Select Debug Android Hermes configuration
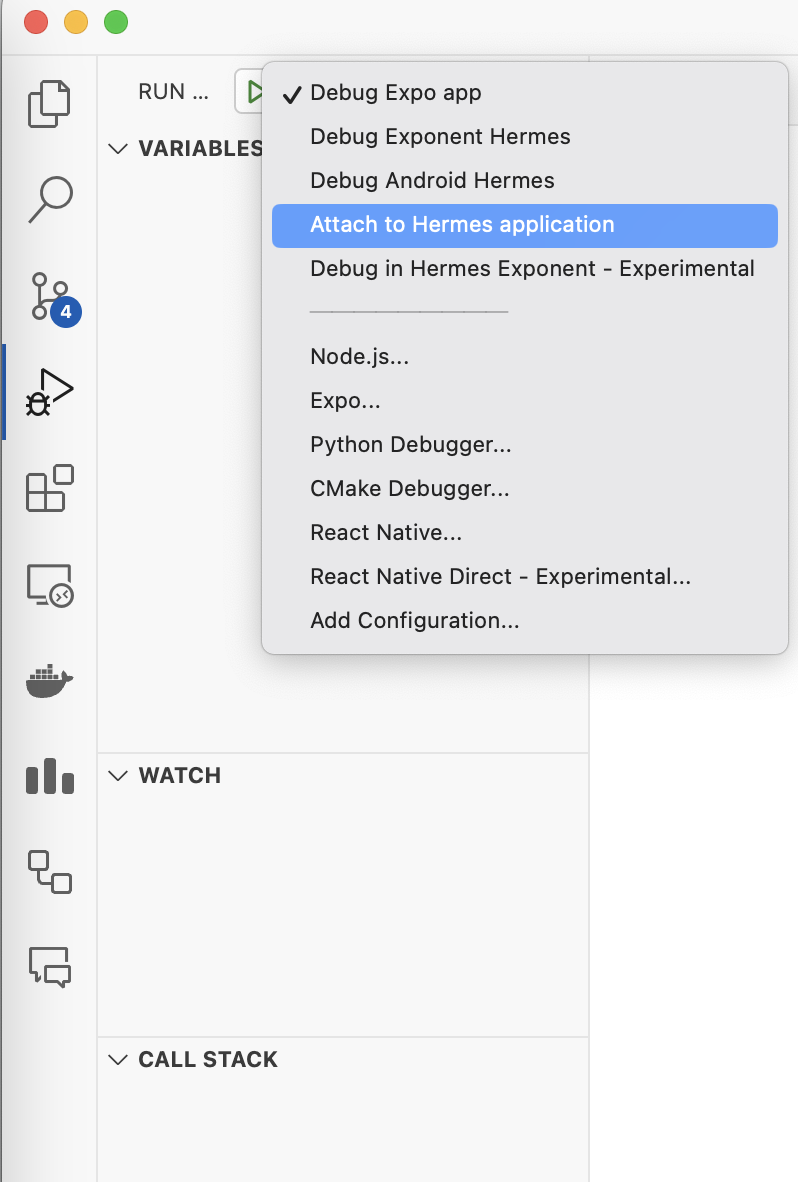The width and height of the screenshot is (798, 1182). tap(524, 181)
